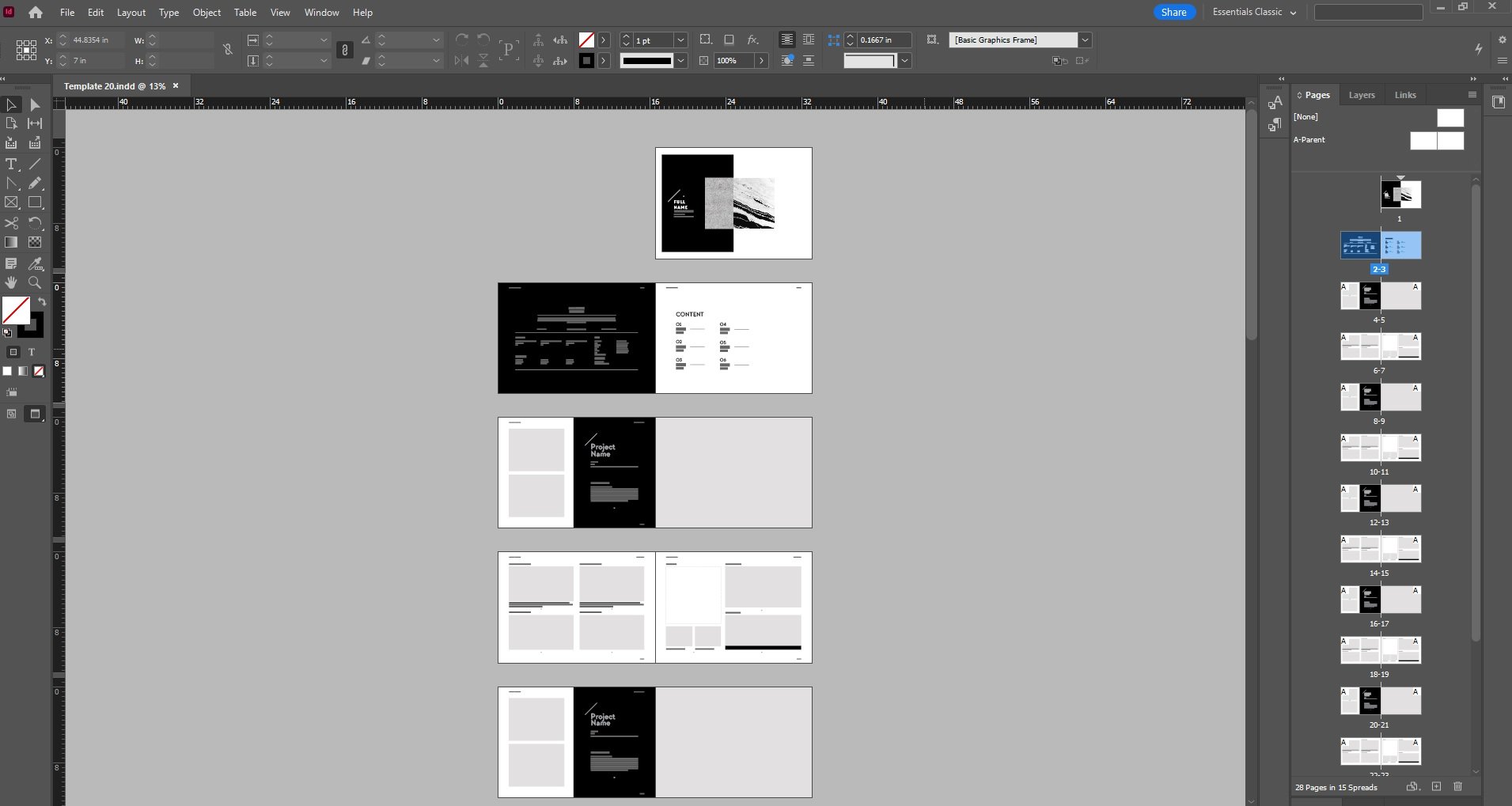Screen dimensions: 1512x806
Task: Select the Type tool
Action: tap(11, 165)
